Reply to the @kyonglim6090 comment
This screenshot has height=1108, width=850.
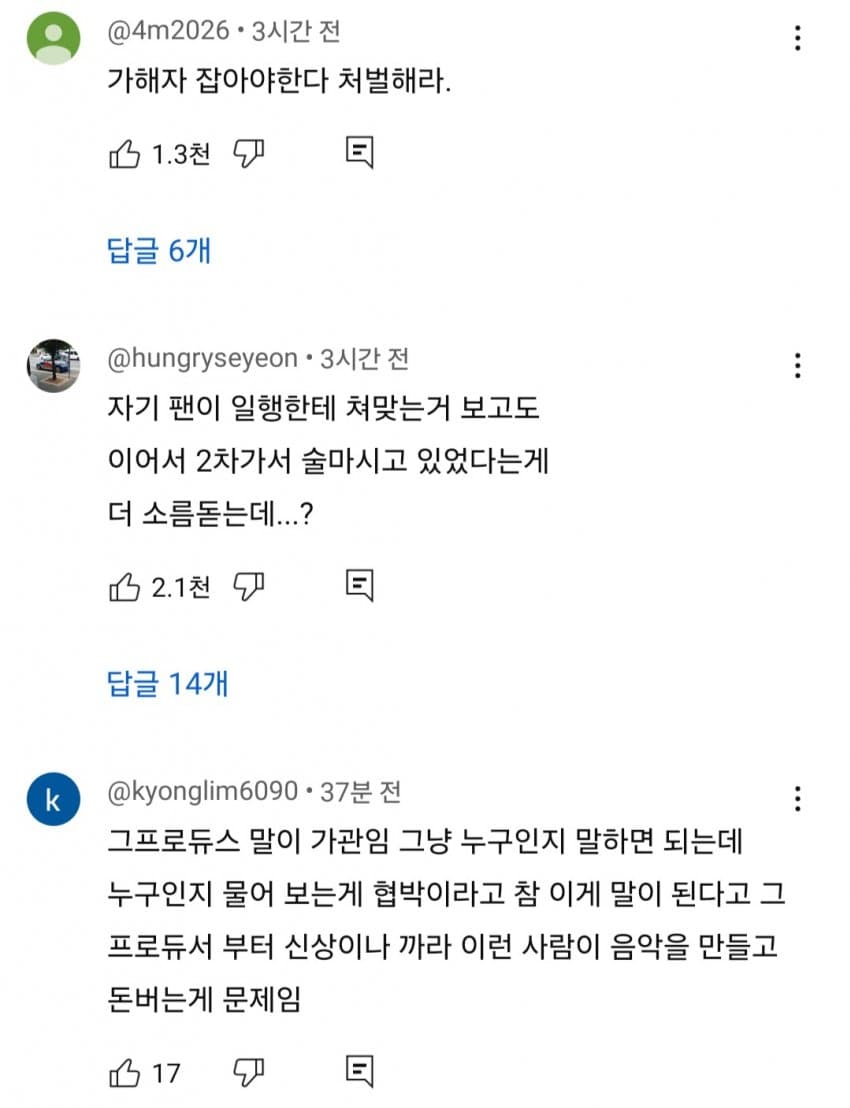pyautogui.click(x=360, y=1072)
